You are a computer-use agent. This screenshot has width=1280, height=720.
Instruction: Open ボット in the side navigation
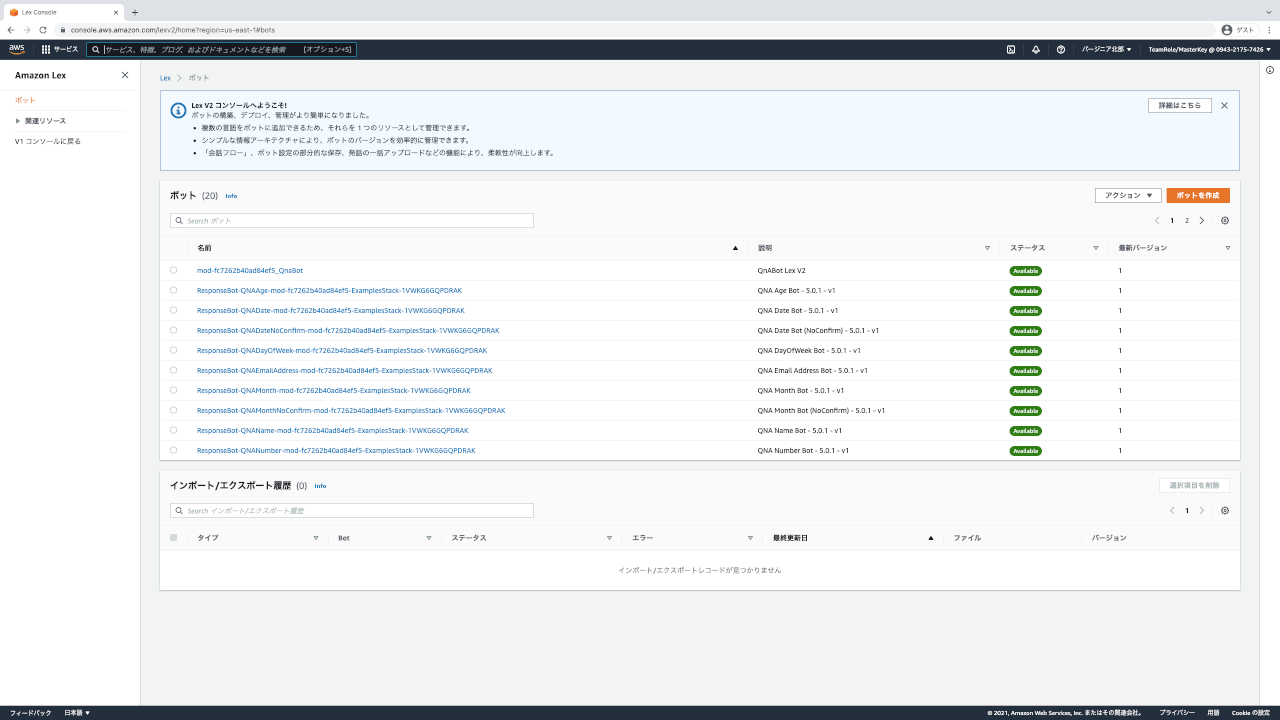(25, 100)
